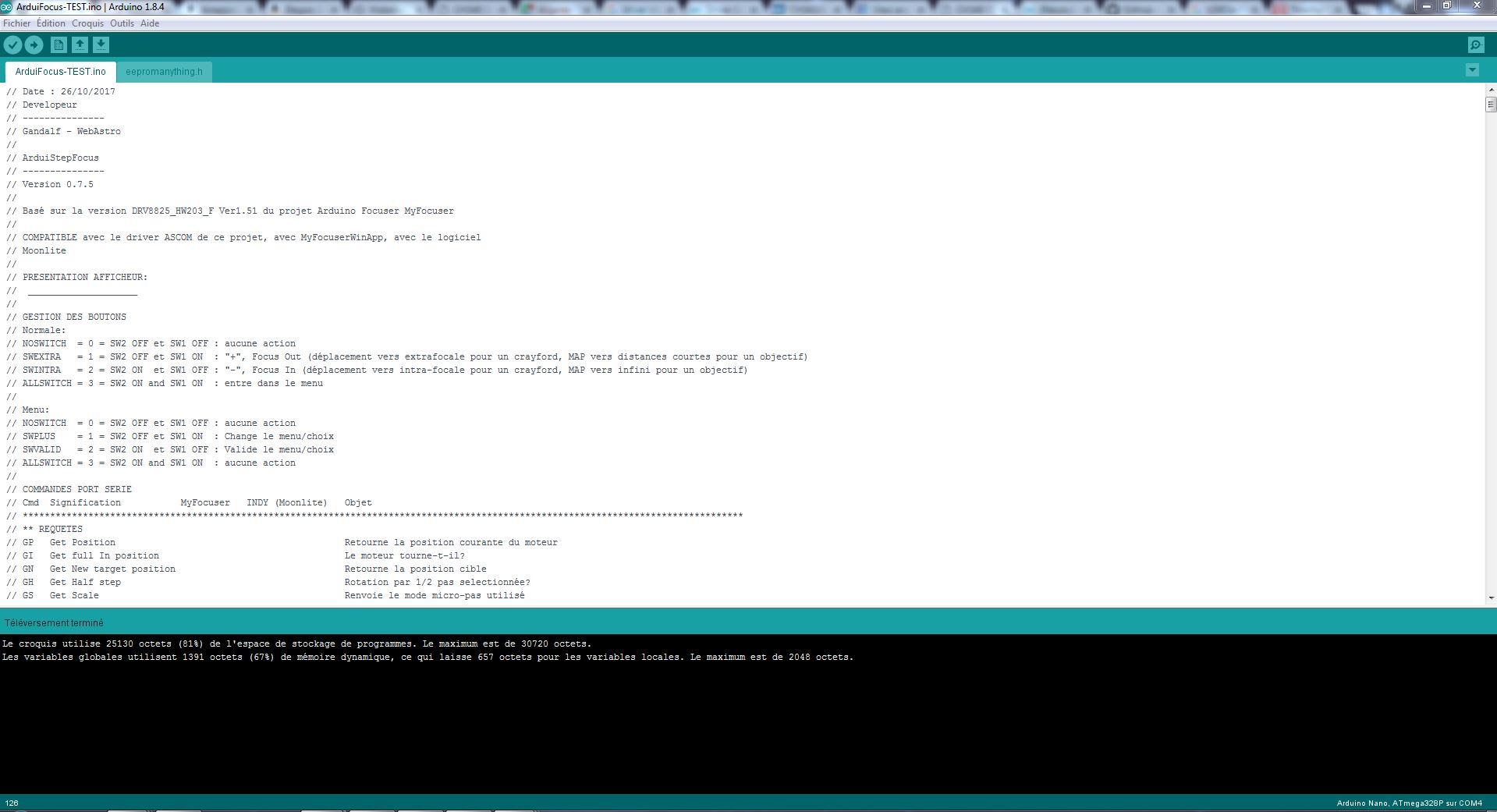Click the editor vertical scrollbar thumb
The width and height of the screenshot is (1497, 812).
pos(1491,105)
